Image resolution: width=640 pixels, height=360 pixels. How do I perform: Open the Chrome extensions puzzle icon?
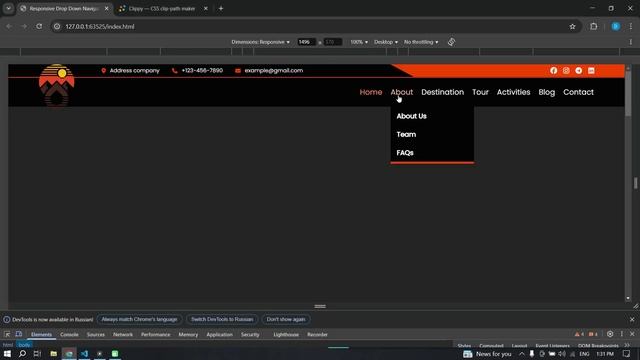593,27
